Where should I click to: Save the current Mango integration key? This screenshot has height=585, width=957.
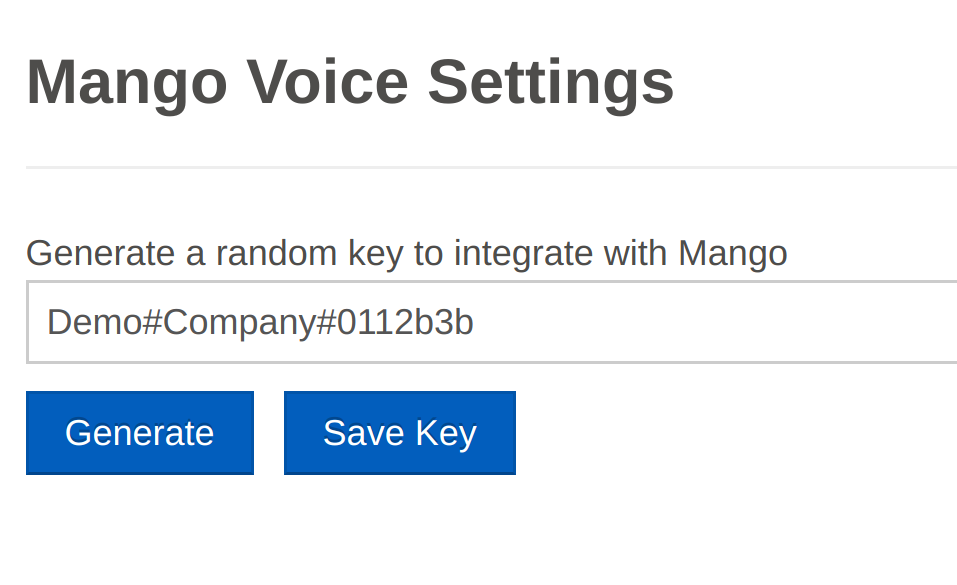click(x=399, y=432)
